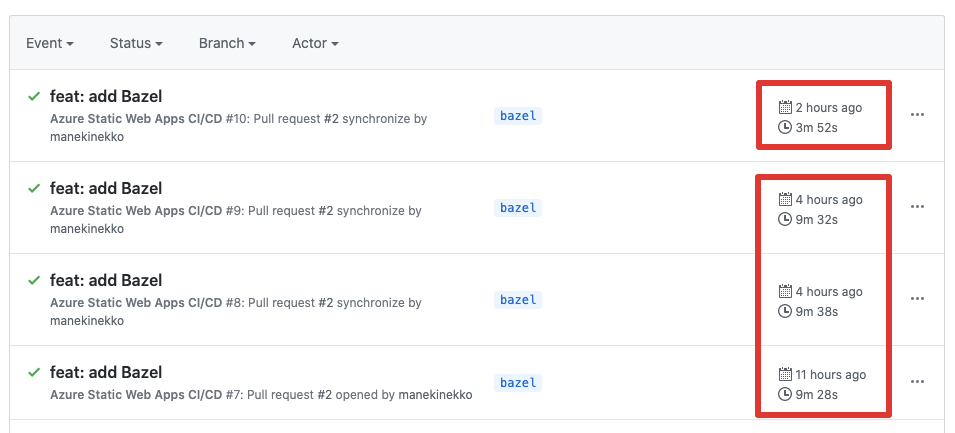Screen dimensions: 955x433
Task: Open the three-dot menu for run #10
Action: point(917,115)
